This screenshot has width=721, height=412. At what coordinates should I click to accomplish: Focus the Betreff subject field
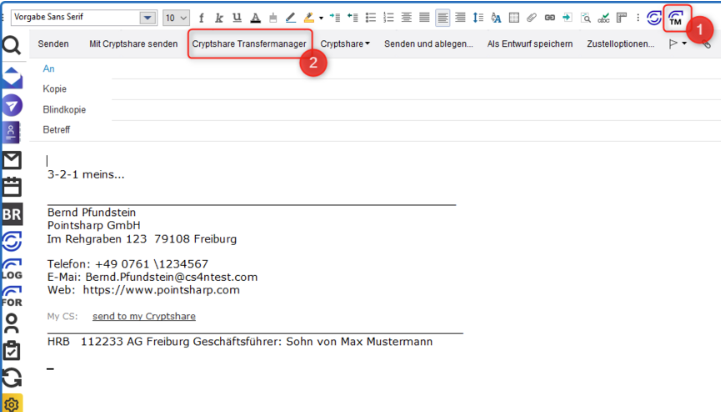point(416,130)
